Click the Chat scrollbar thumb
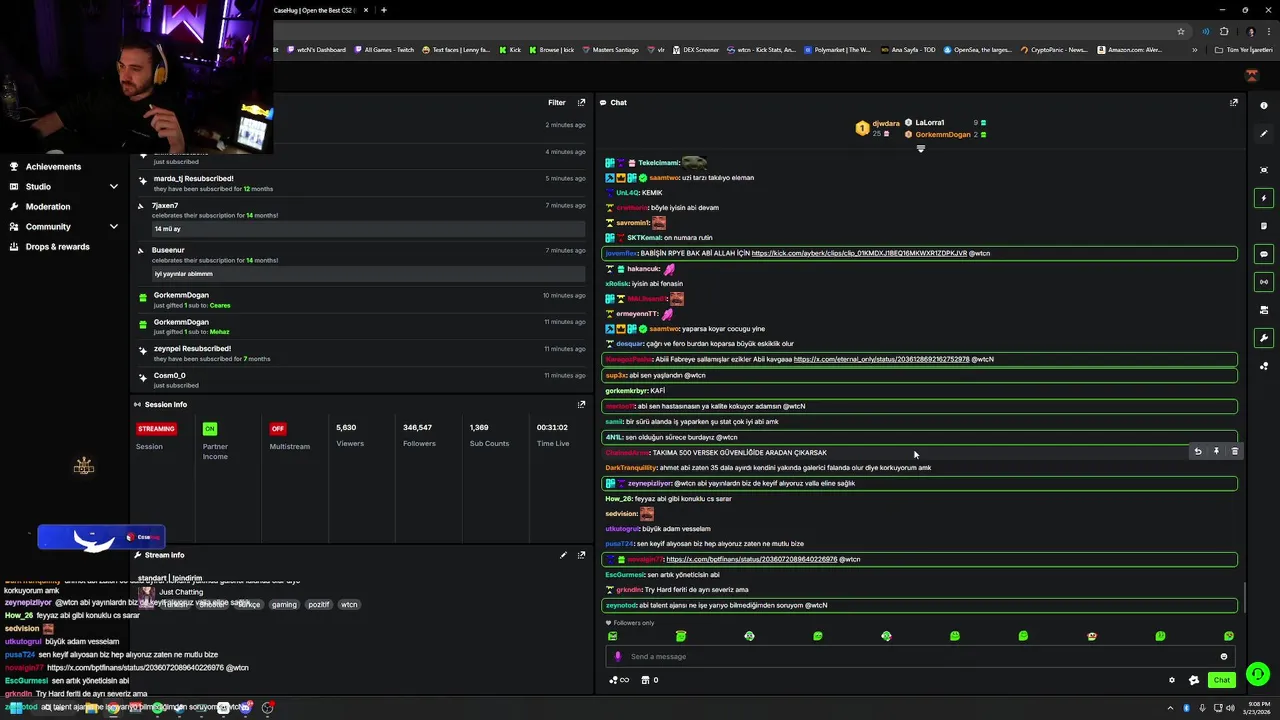 coord(1244,596)
